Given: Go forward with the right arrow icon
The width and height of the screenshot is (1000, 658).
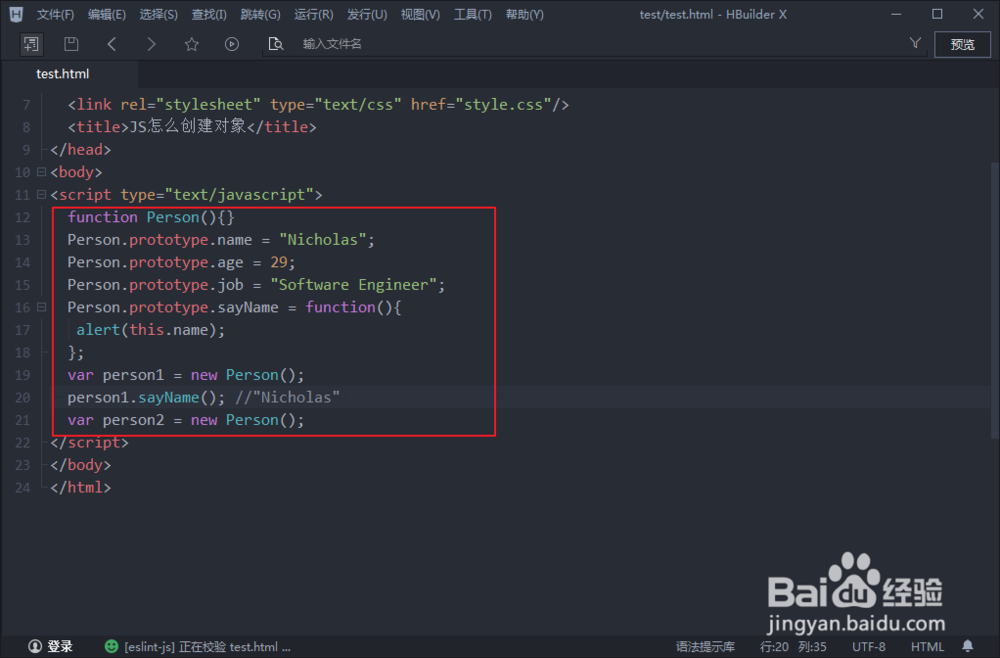Looking at the screenshot, I should click(151, 44).
